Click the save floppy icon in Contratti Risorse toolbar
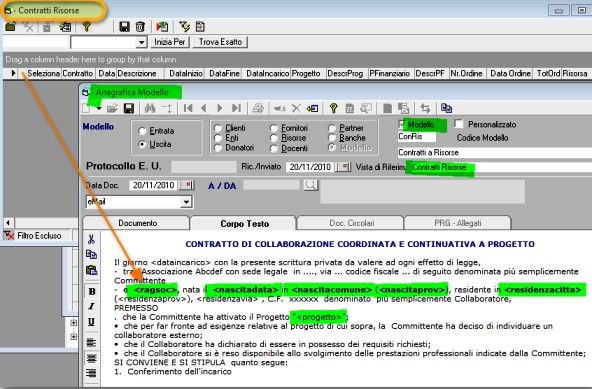The width and height of the screenshot is (592, 389). (x=124, y=27)
